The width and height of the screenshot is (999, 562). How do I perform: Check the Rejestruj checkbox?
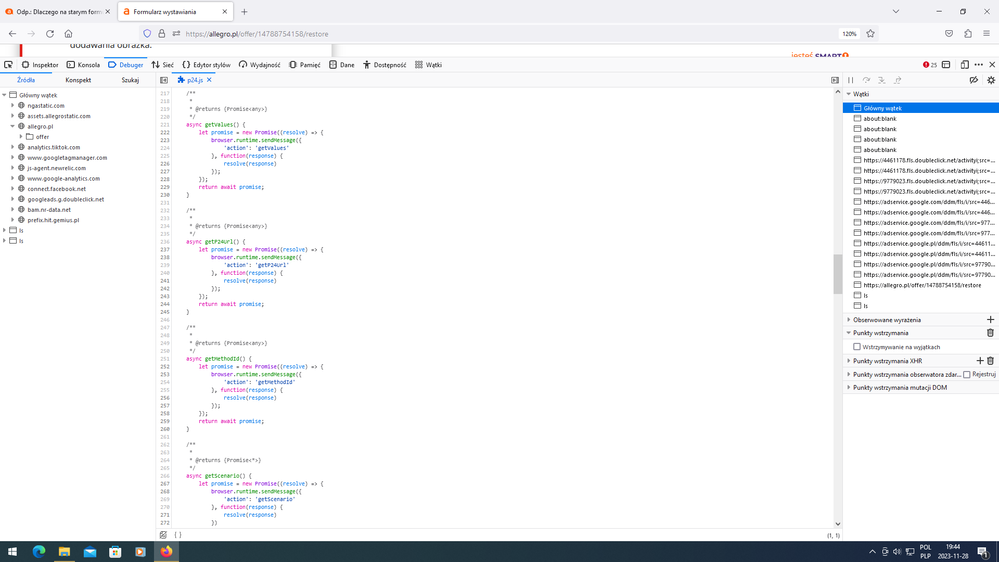[x=967, y=374]
